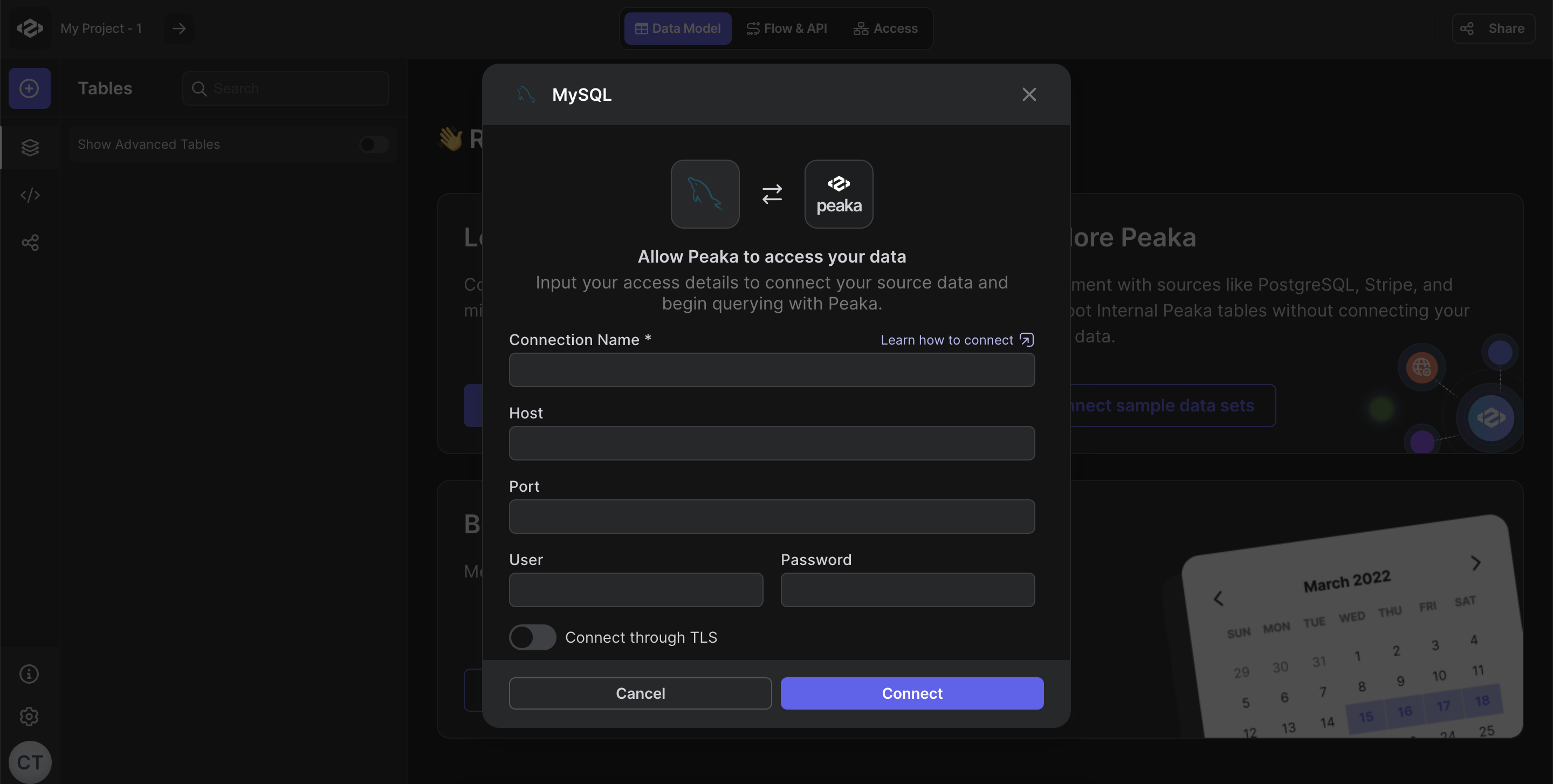Switch to the Access tab
Viewport: 1553px width, 784px height.
click(x=885, y=29)
